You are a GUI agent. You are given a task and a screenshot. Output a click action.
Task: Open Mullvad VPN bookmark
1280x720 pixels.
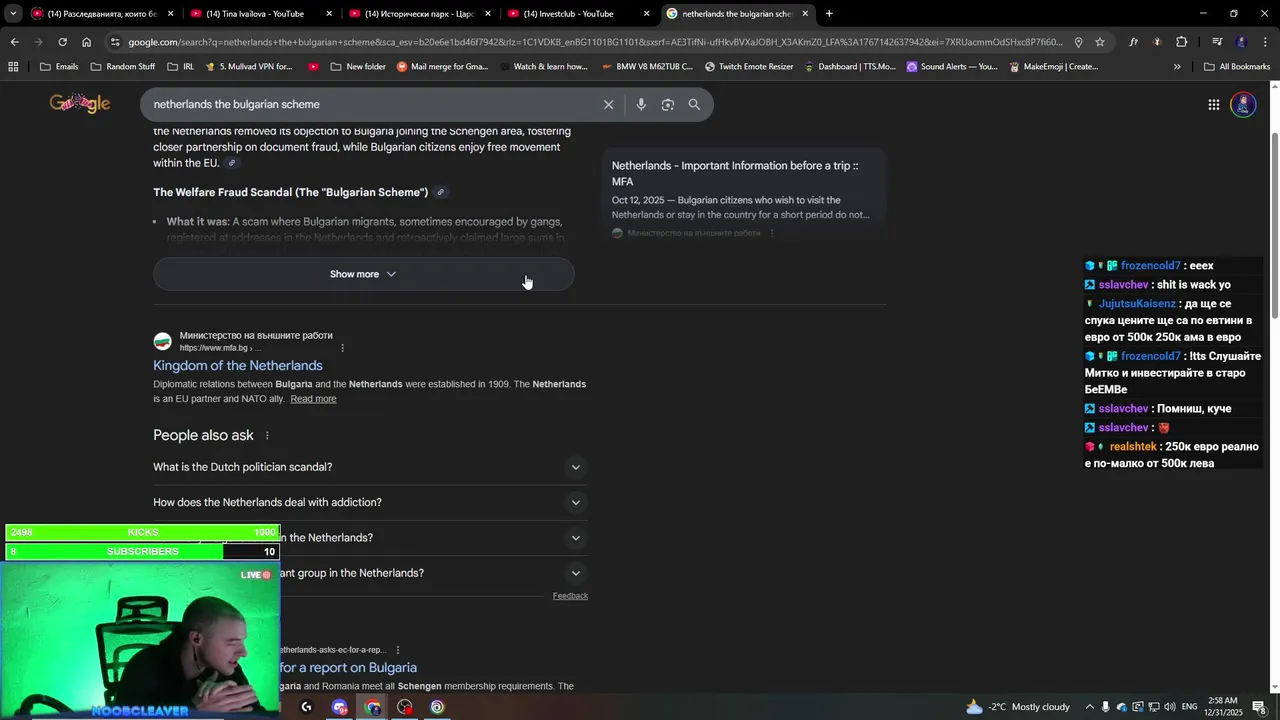pos(249,67)
